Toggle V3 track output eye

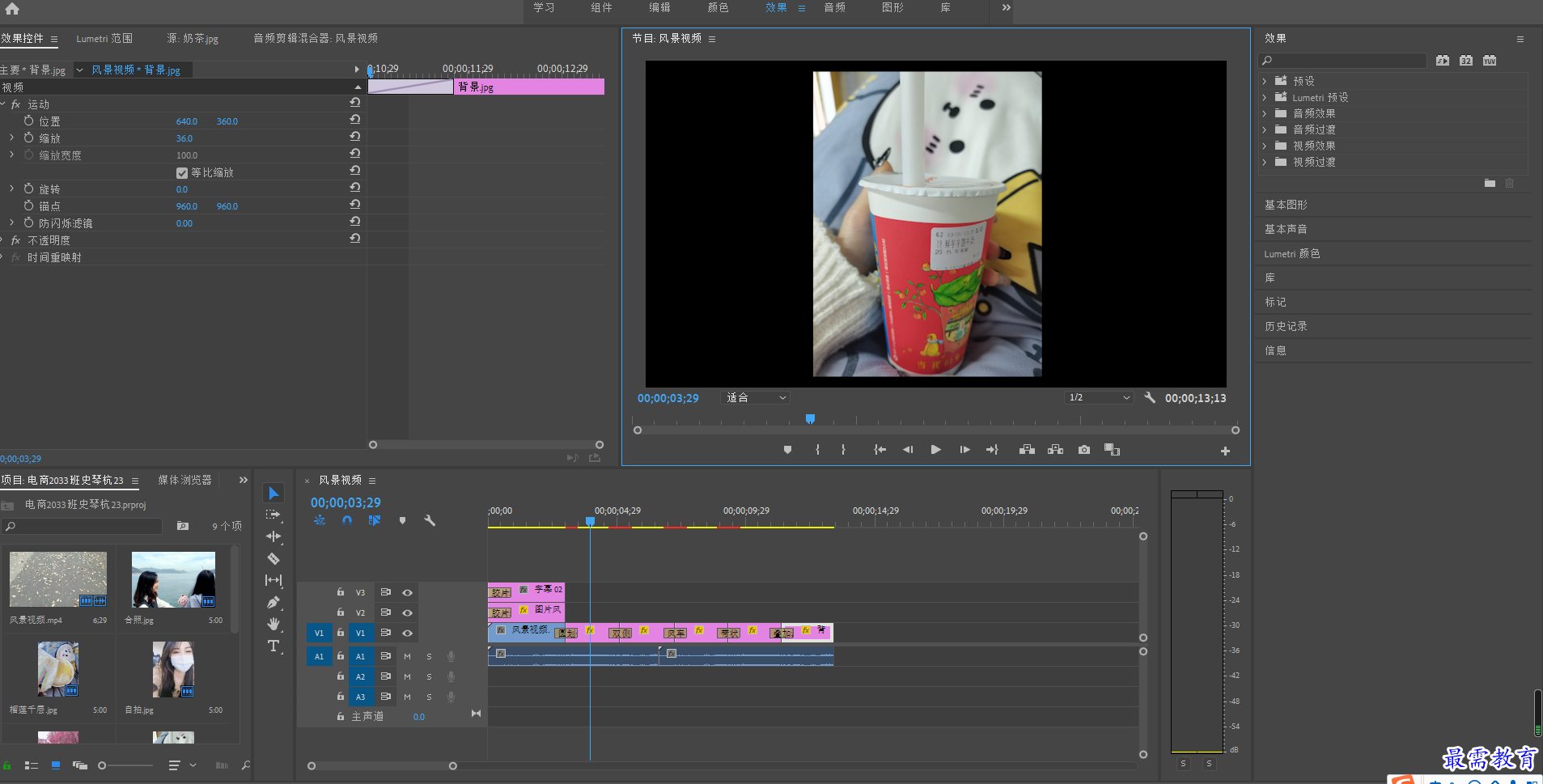[408, 592]
